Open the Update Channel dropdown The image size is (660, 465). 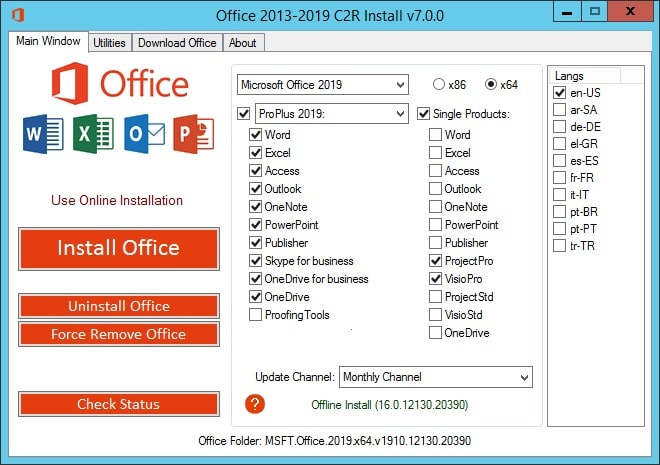pos(435,377)
